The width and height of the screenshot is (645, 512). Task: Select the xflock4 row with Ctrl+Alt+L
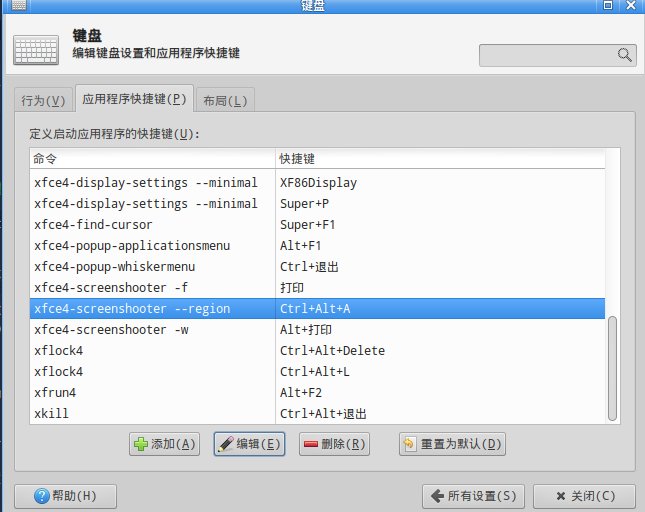(x=317, y=371)
